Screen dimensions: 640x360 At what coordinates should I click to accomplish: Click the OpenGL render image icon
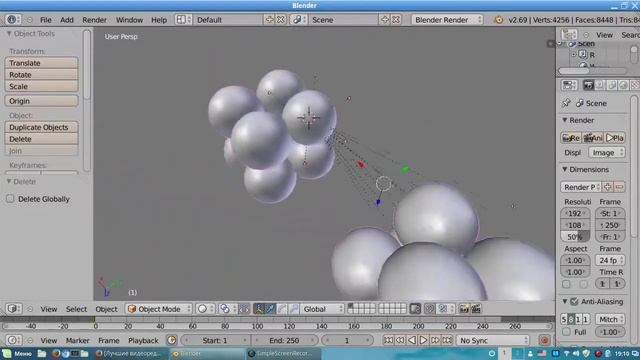(x=464, y=309)
